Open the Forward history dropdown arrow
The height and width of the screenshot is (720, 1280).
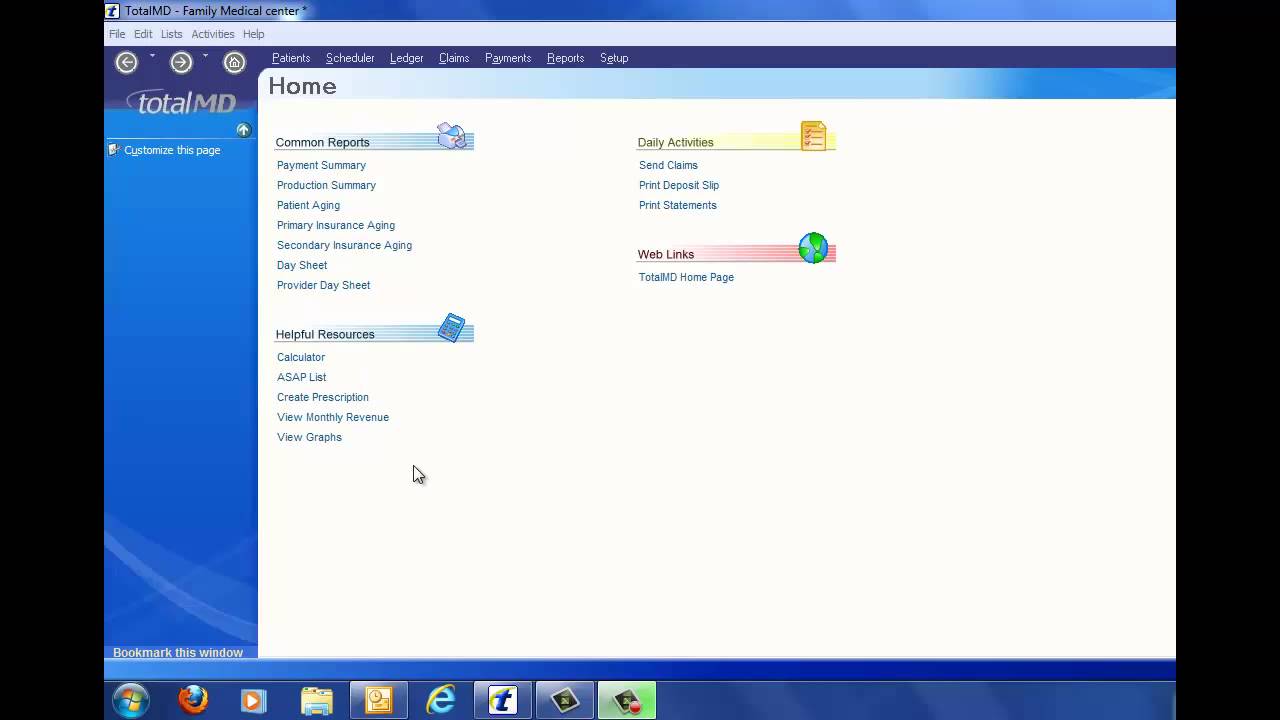coord(205,56)
